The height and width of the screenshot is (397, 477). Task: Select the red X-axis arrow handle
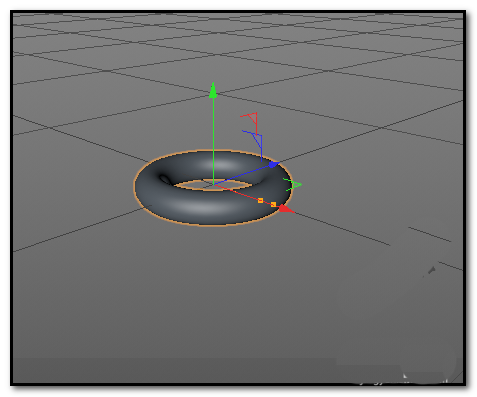pos(286,209)
